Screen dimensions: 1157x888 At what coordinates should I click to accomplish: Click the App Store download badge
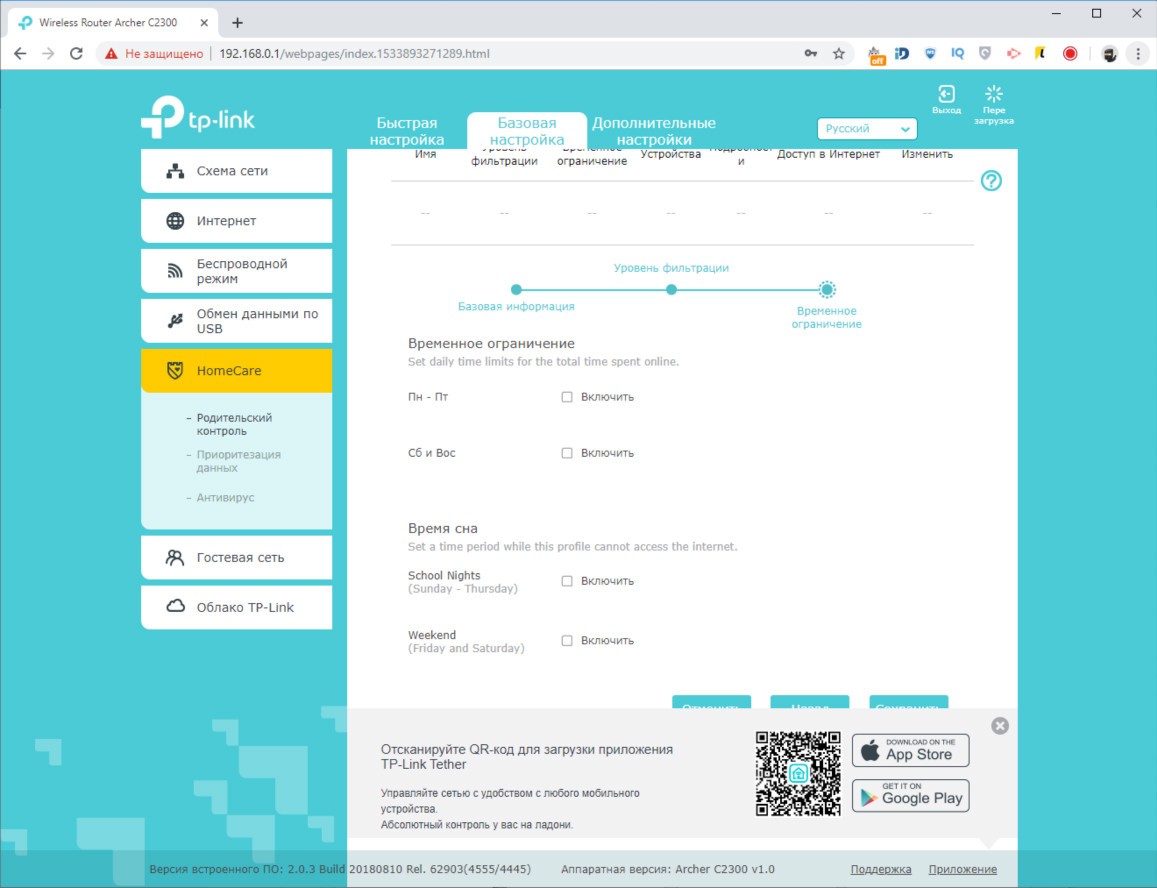pyautogui.click(x=910, y=750)
